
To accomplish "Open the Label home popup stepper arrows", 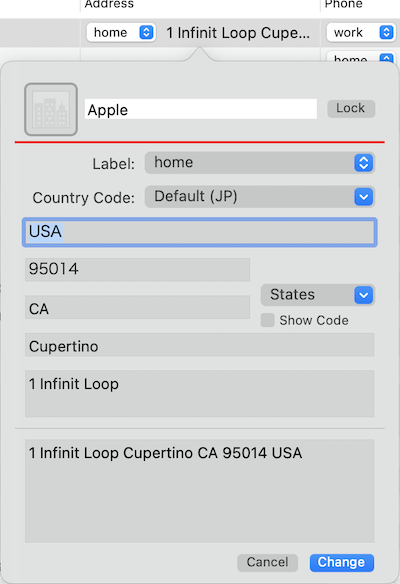I will point(364,163).
